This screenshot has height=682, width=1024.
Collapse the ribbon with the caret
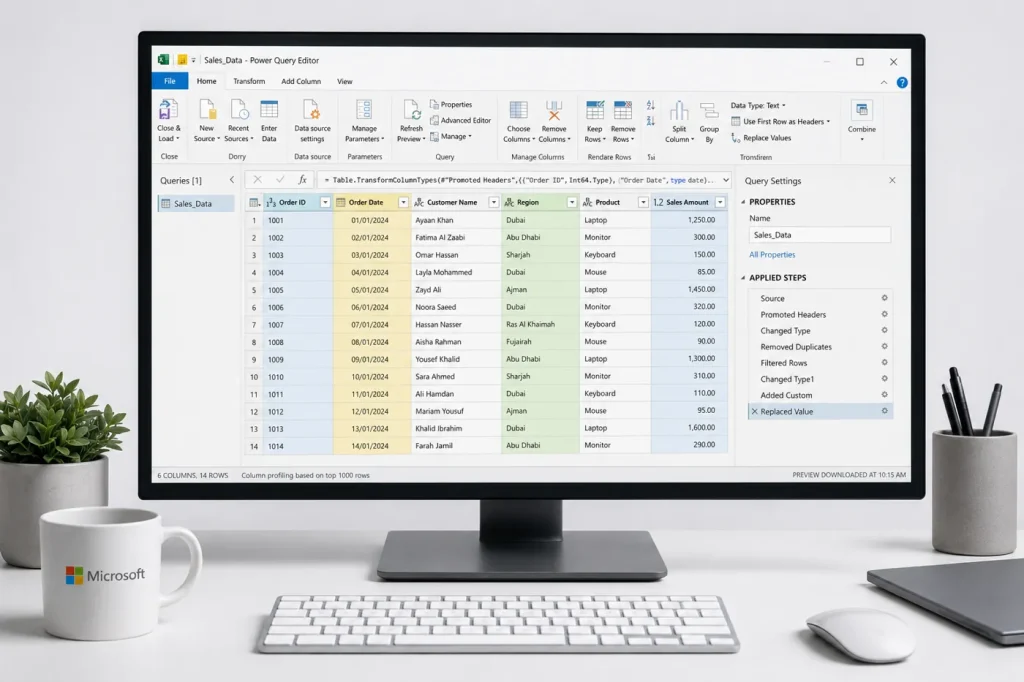point(884,82)
